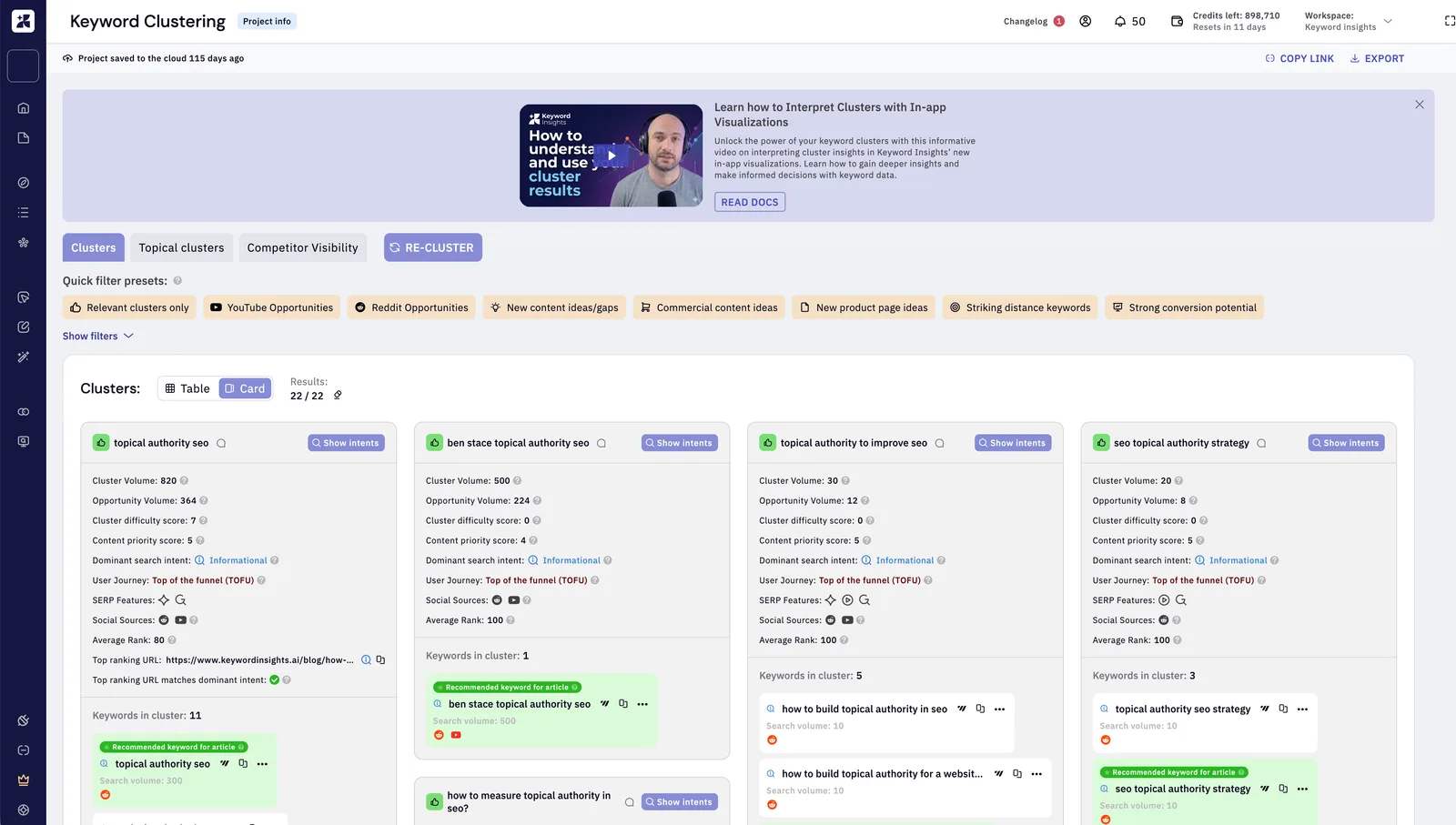
Task: Click the edit results icon next to 22 / 22
Action: 338,396
